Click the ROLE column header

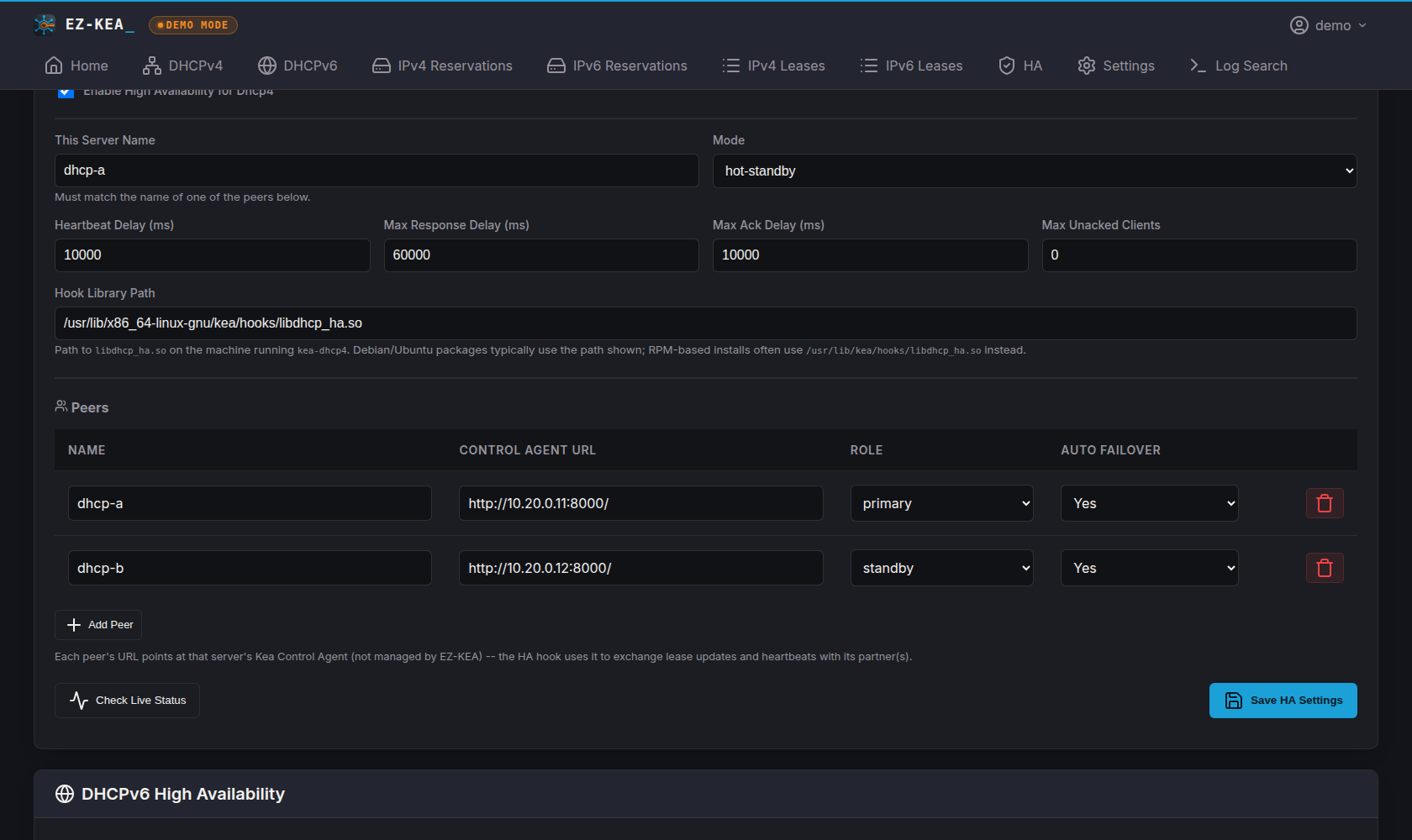coord(867,450)
